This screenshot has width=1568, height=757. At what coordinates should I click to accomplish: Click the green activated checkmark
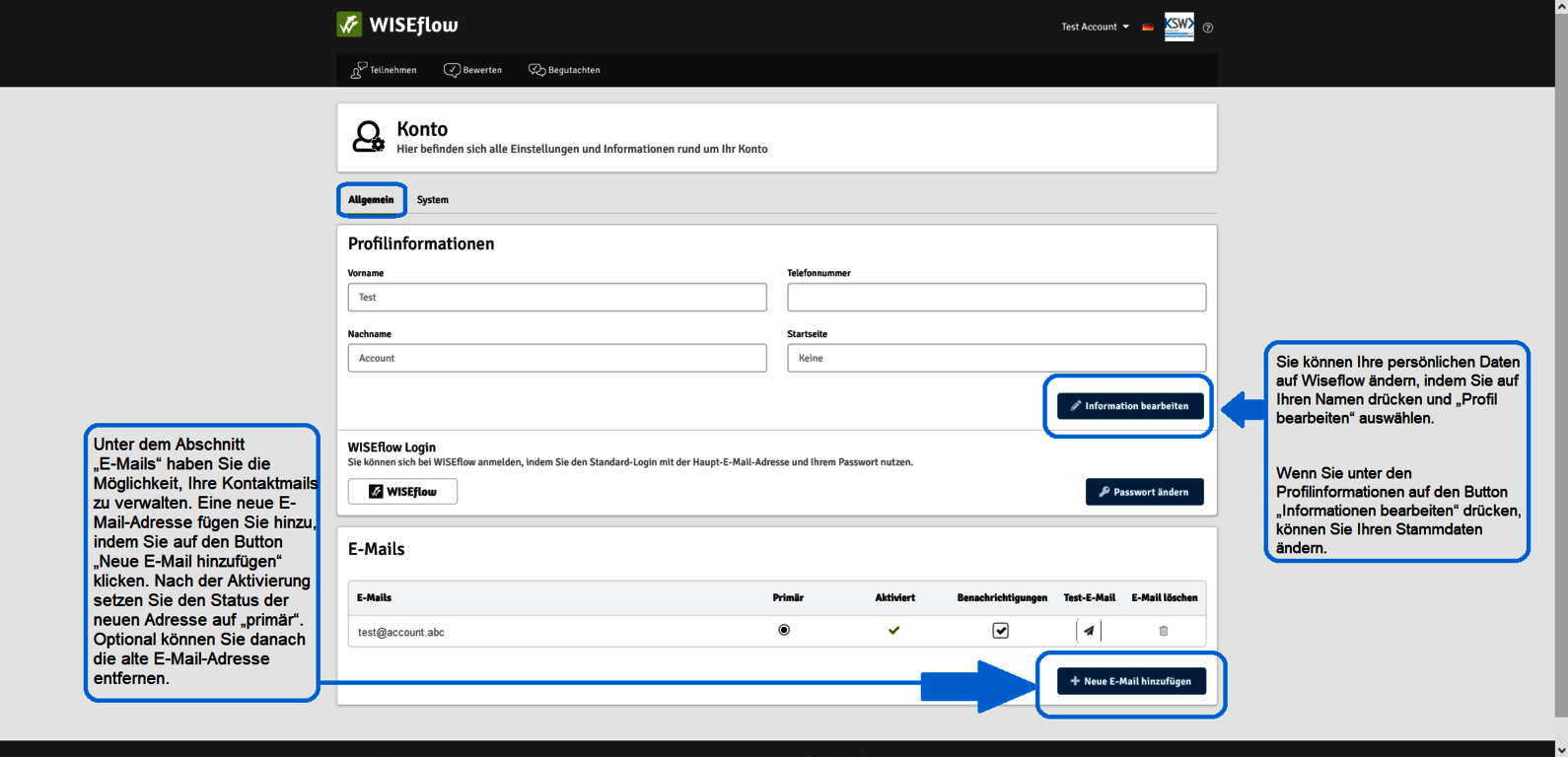click(x=894, y=631)
